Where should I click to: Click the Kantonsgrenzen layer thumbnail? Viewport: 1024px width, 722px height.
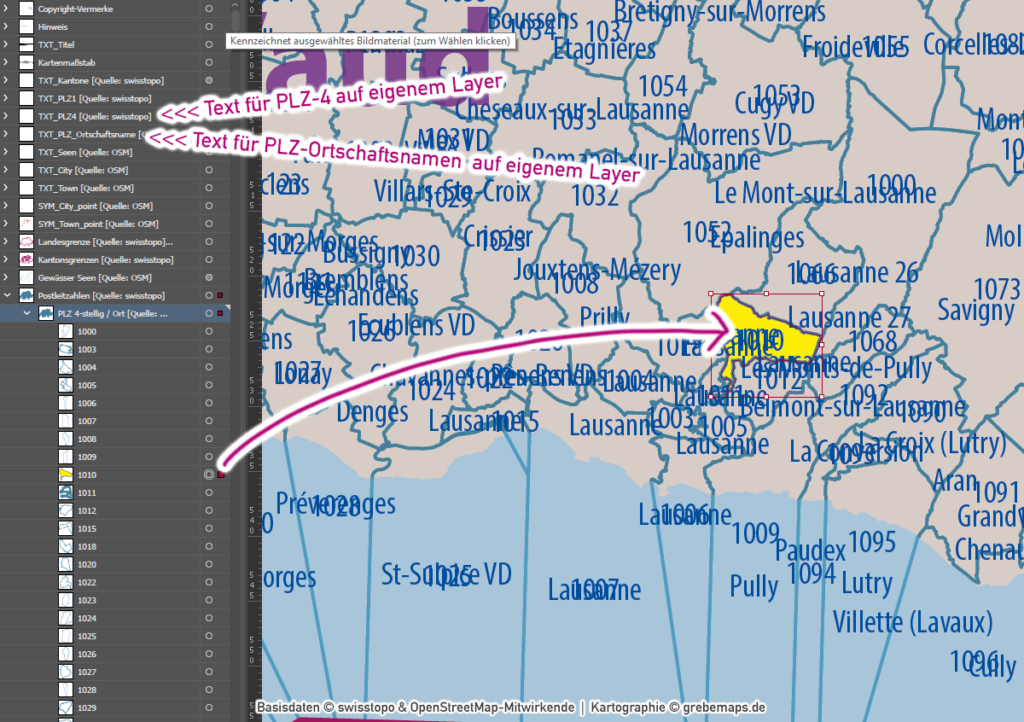click(27, 260)
